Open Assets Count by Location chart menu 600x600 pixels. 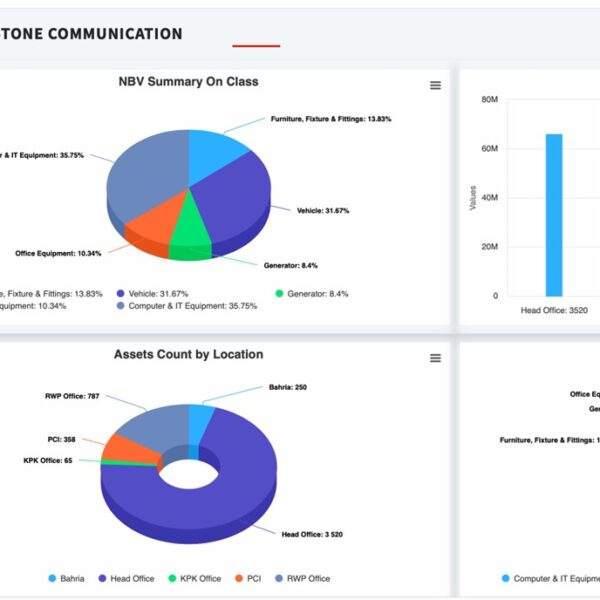[435, 358]
